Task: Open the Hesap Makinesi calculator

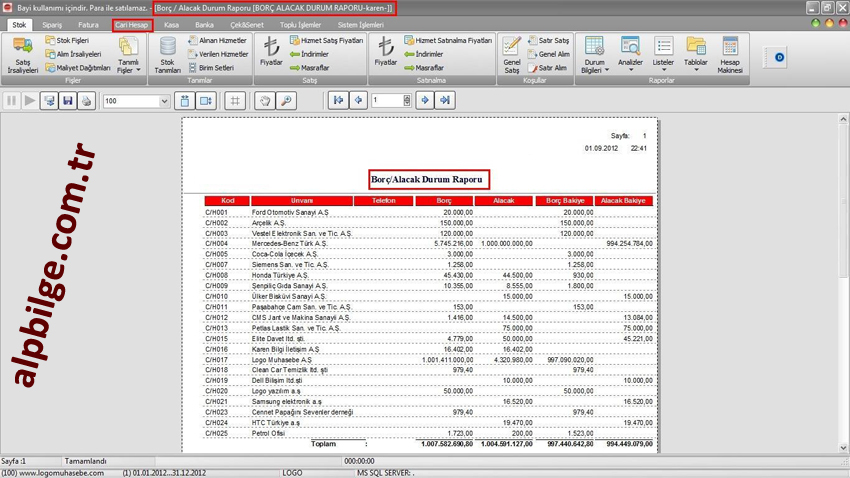Action: [x=730, y=55]
